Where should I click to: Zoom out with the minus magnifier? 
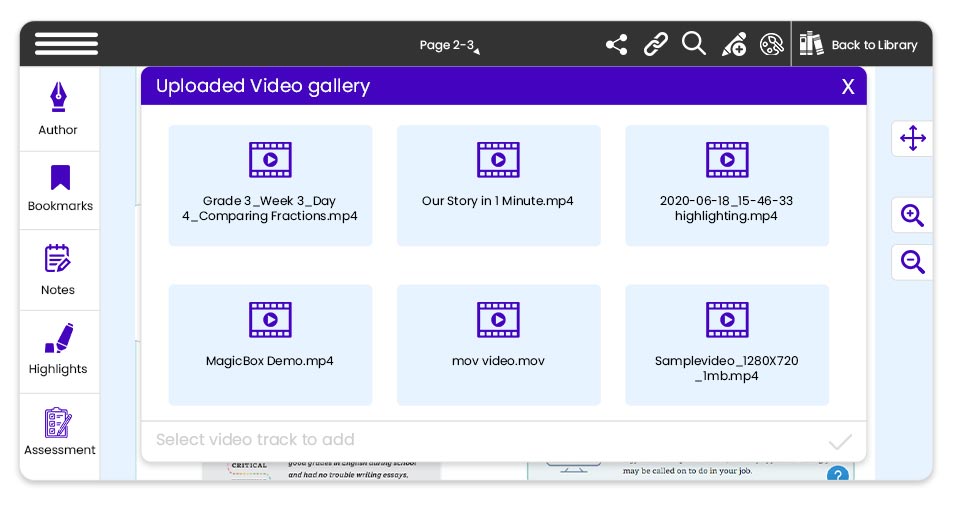(913, 261)
